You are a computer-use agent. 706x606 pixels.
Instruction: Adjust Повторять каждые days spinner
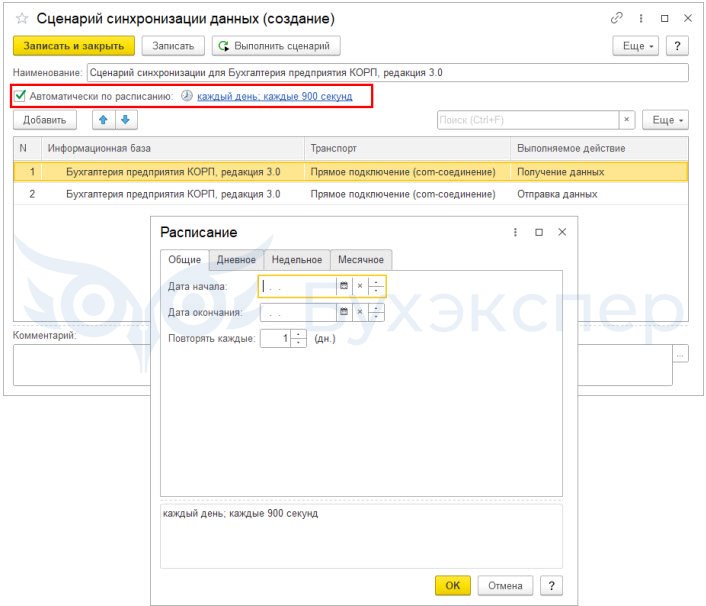[299, 339]
